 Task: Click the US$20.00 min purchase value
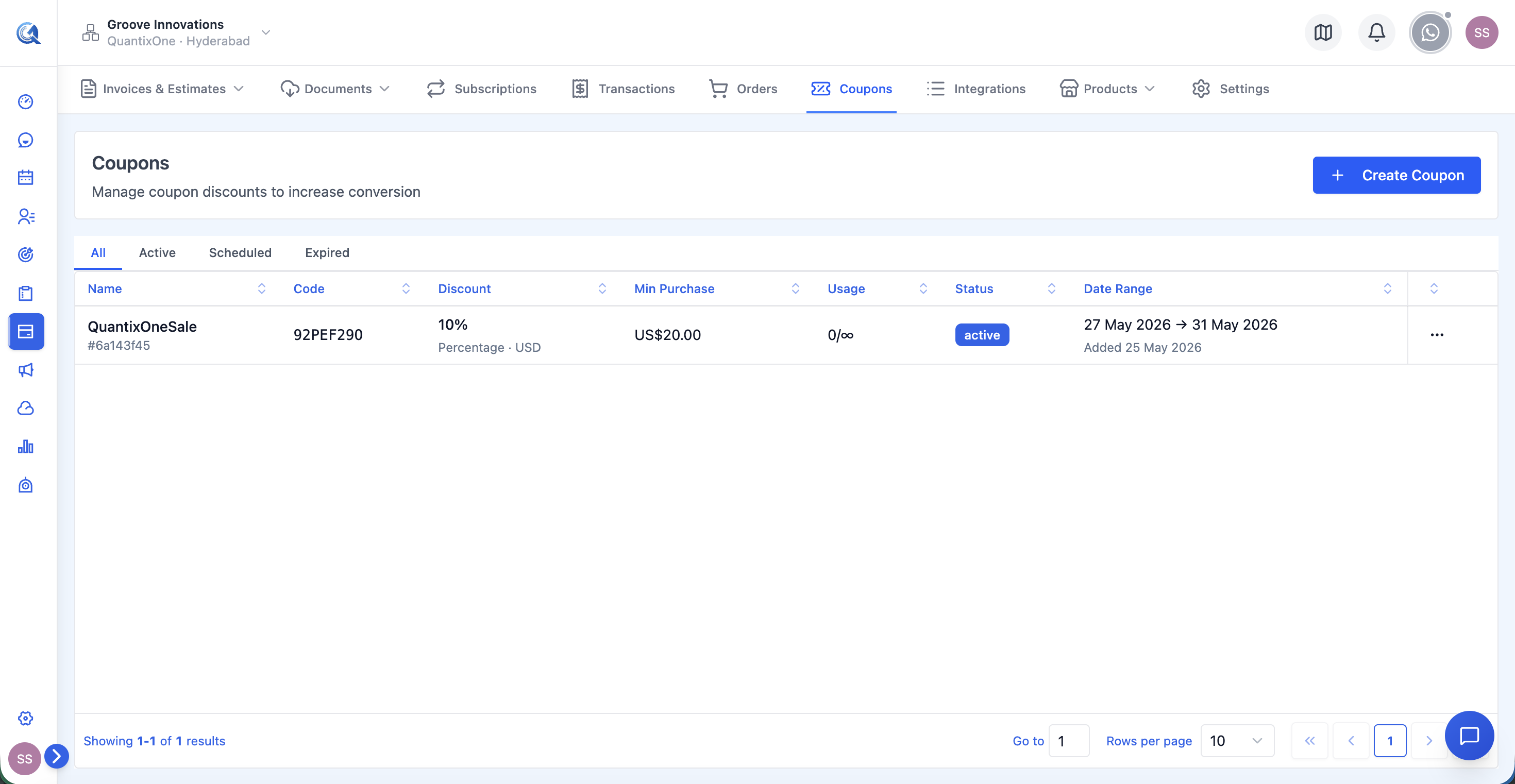(x=667, y=335)
